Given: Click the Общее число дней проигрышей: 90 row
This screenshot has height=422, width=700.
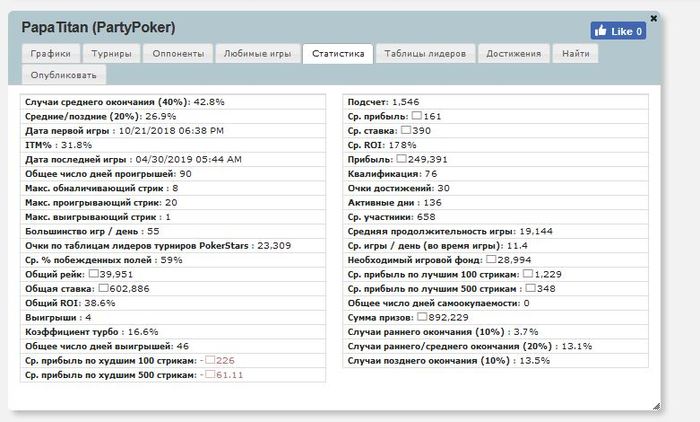Looking at the screenshot, I should tap(173, 174).
